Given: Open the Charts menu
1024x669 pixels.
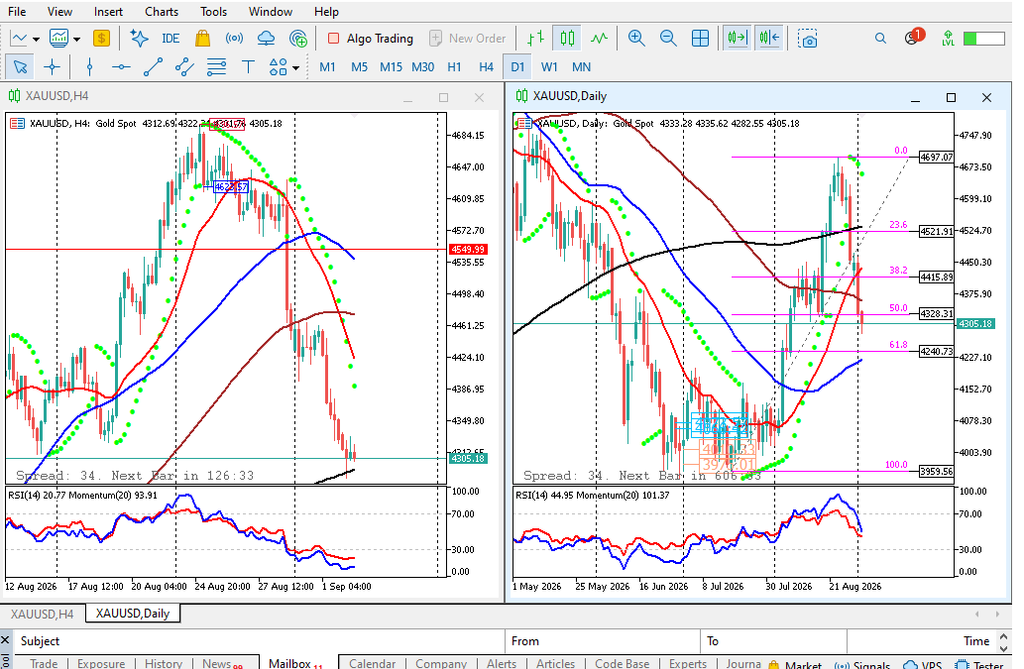Looking at the screenshot, I should pos(161,12).
